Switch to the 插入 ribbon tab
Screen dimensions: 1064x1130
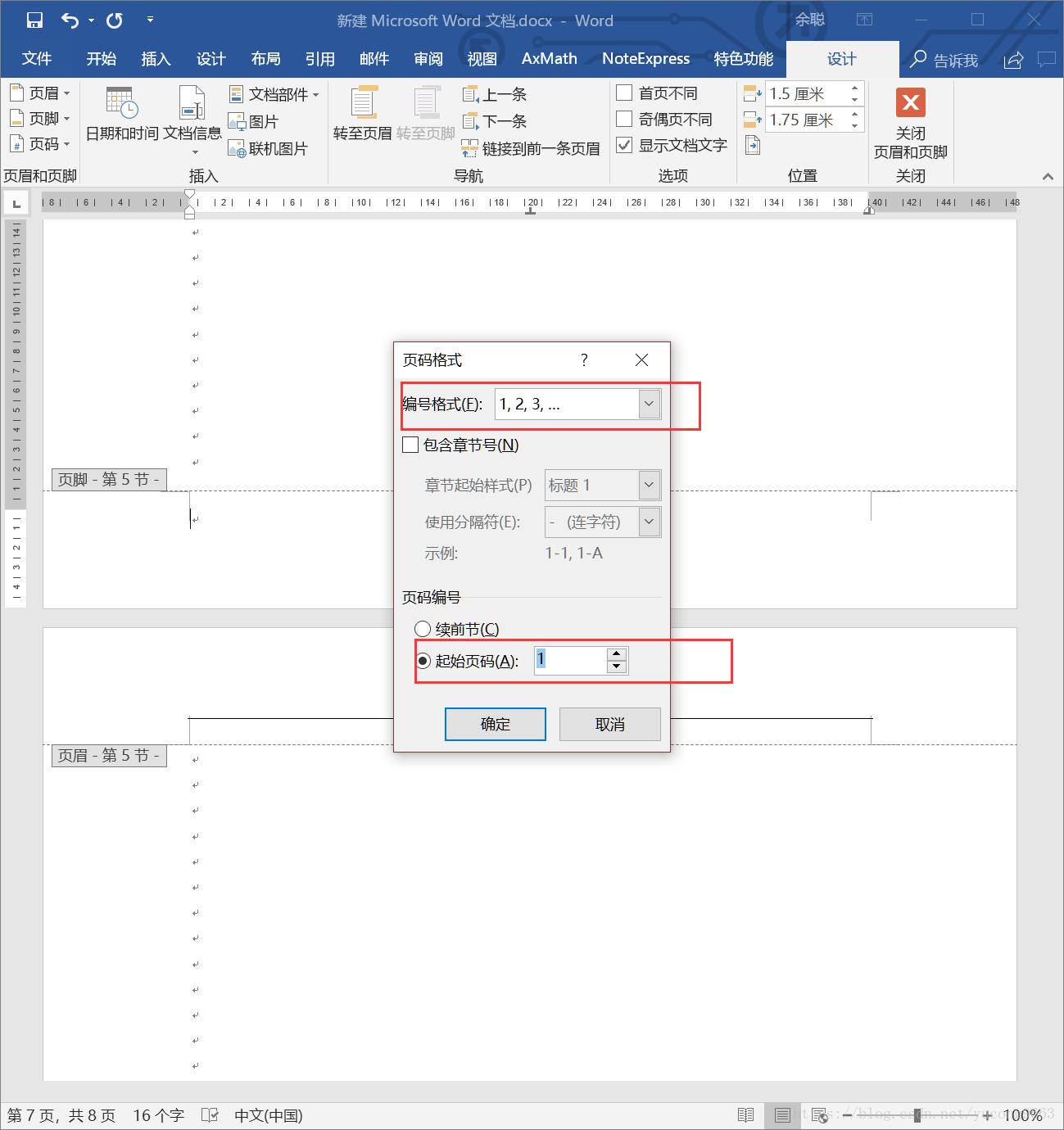click(x=156, y=59)
